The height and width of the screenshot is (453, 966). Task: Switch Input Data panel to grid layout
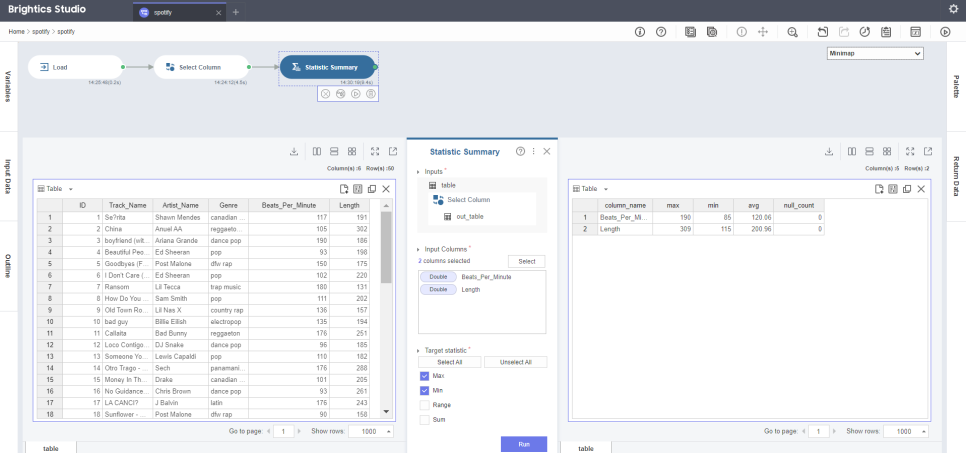352,152
